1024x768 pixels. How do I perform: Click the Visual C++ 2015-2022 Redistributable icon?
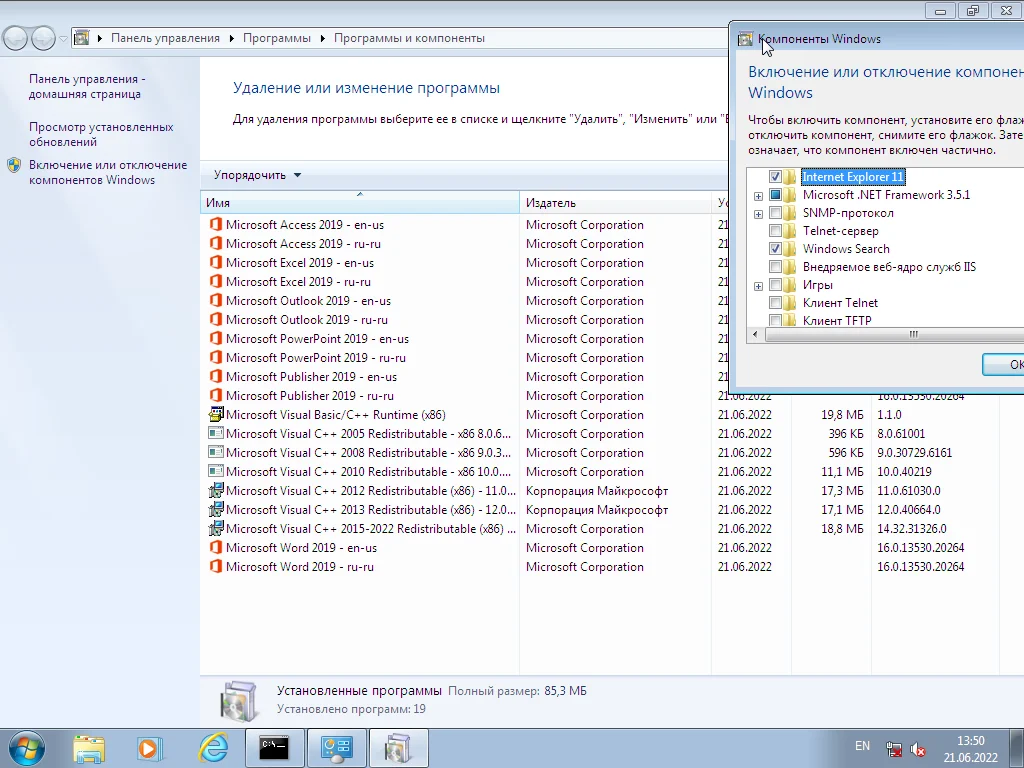point(216,528)
